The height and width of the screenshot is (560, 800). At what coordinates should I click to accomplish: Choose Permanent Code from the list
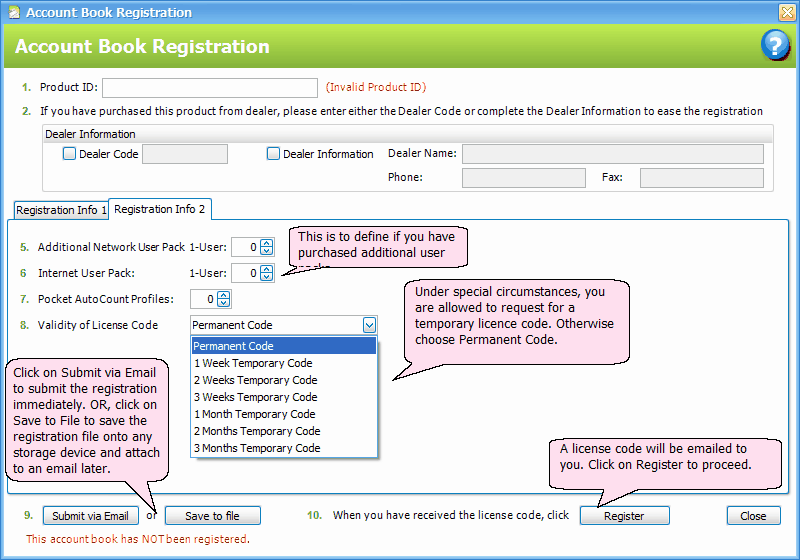[284, 346]
